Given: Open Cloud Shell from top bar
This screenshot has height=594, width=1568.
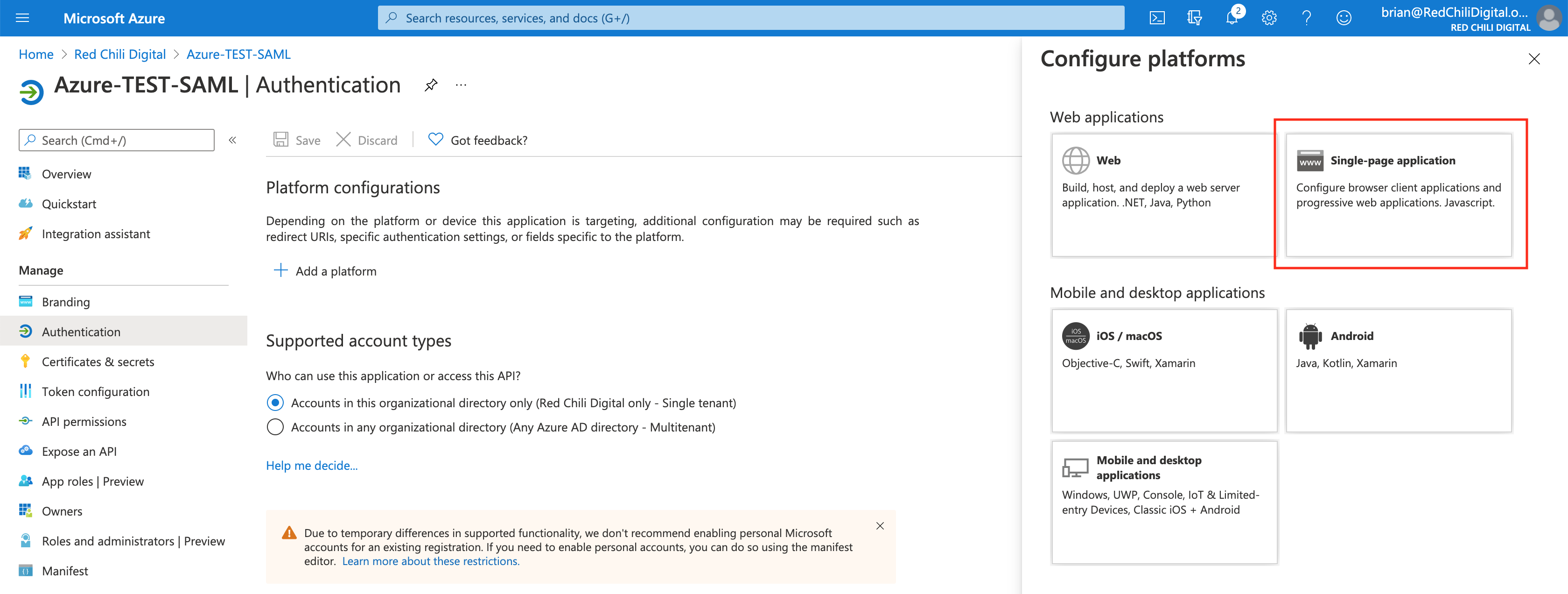Looking at the screenshot, I should point(1156,18).
